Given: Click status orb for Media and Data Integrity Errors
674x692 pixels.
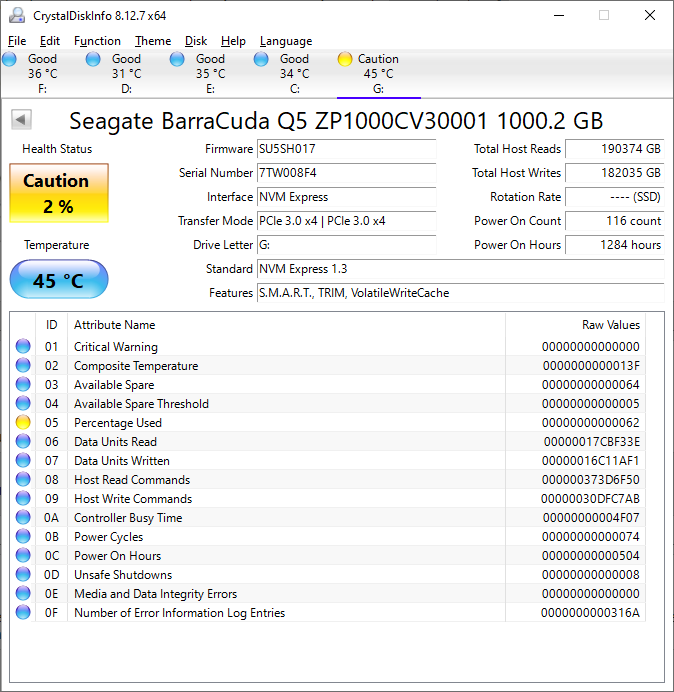Looking at the screenshot, I should click(x=23, y=593).
